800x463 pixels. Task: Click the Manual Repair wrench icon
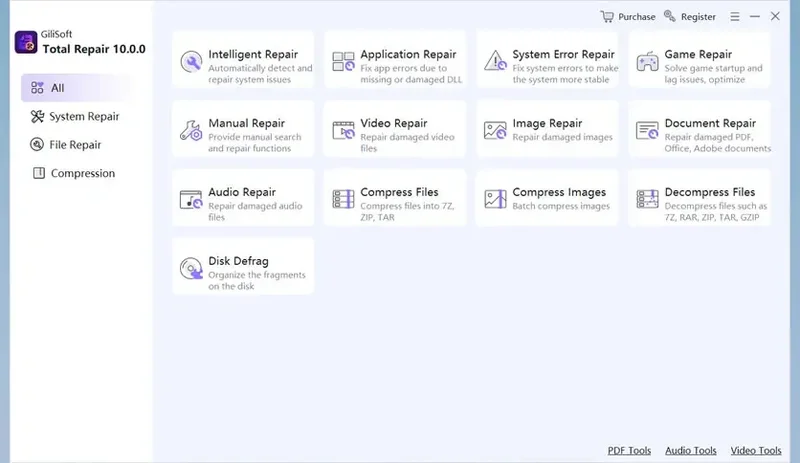point(191,131)
